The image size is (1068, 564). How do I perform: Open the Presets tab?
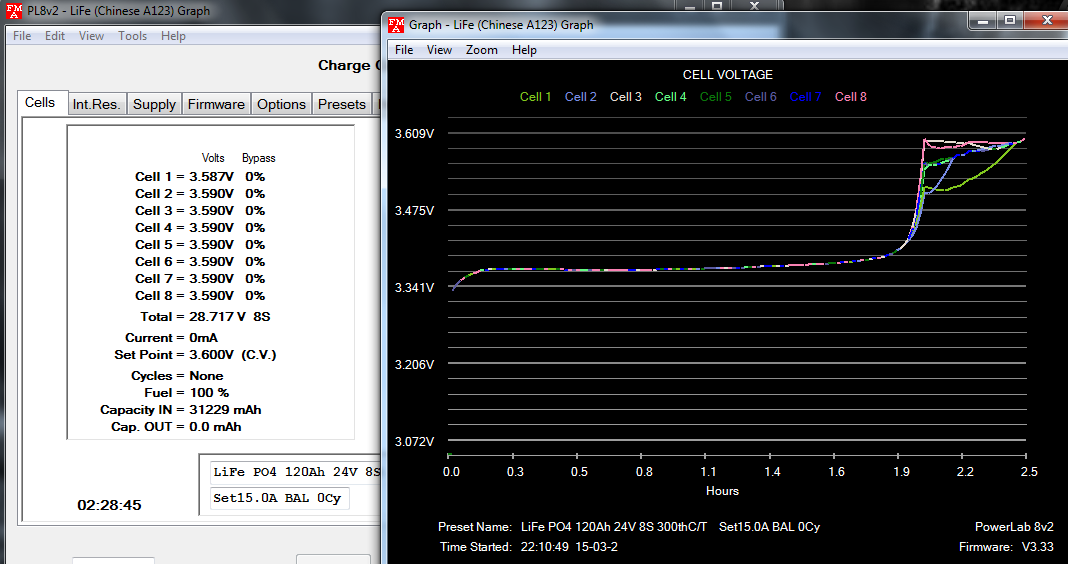[341, 104]
